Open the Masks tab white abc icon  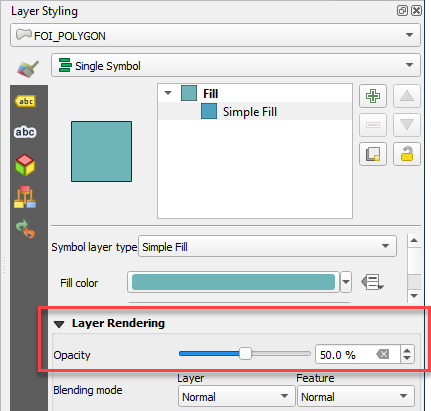pyautogui.click(x=25, y=132)
